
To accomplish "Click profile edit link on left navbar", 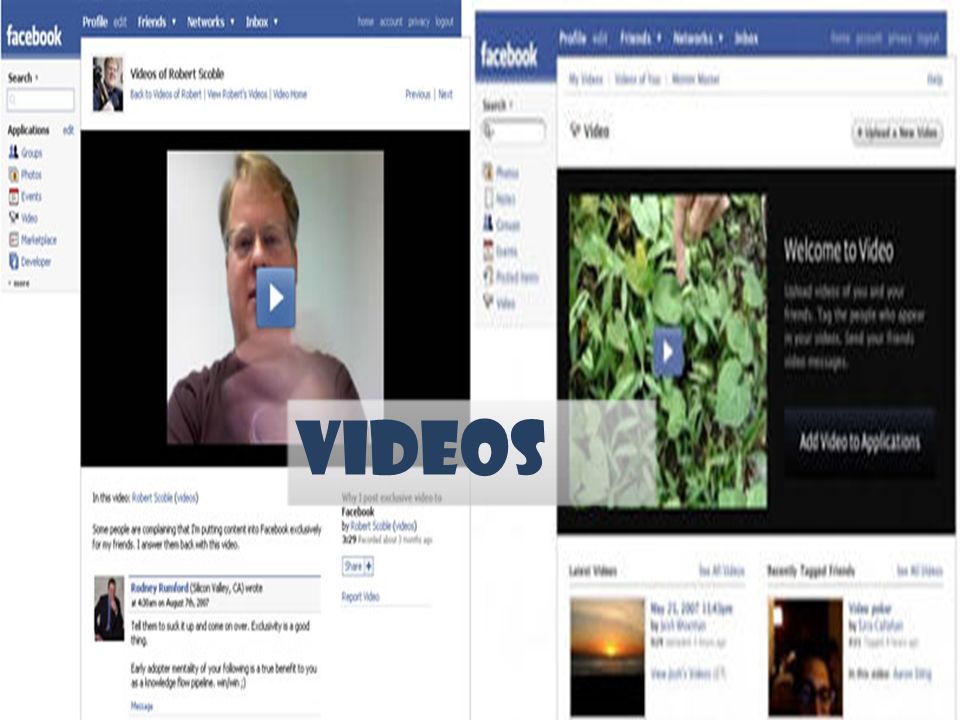I will pos(120,22).
